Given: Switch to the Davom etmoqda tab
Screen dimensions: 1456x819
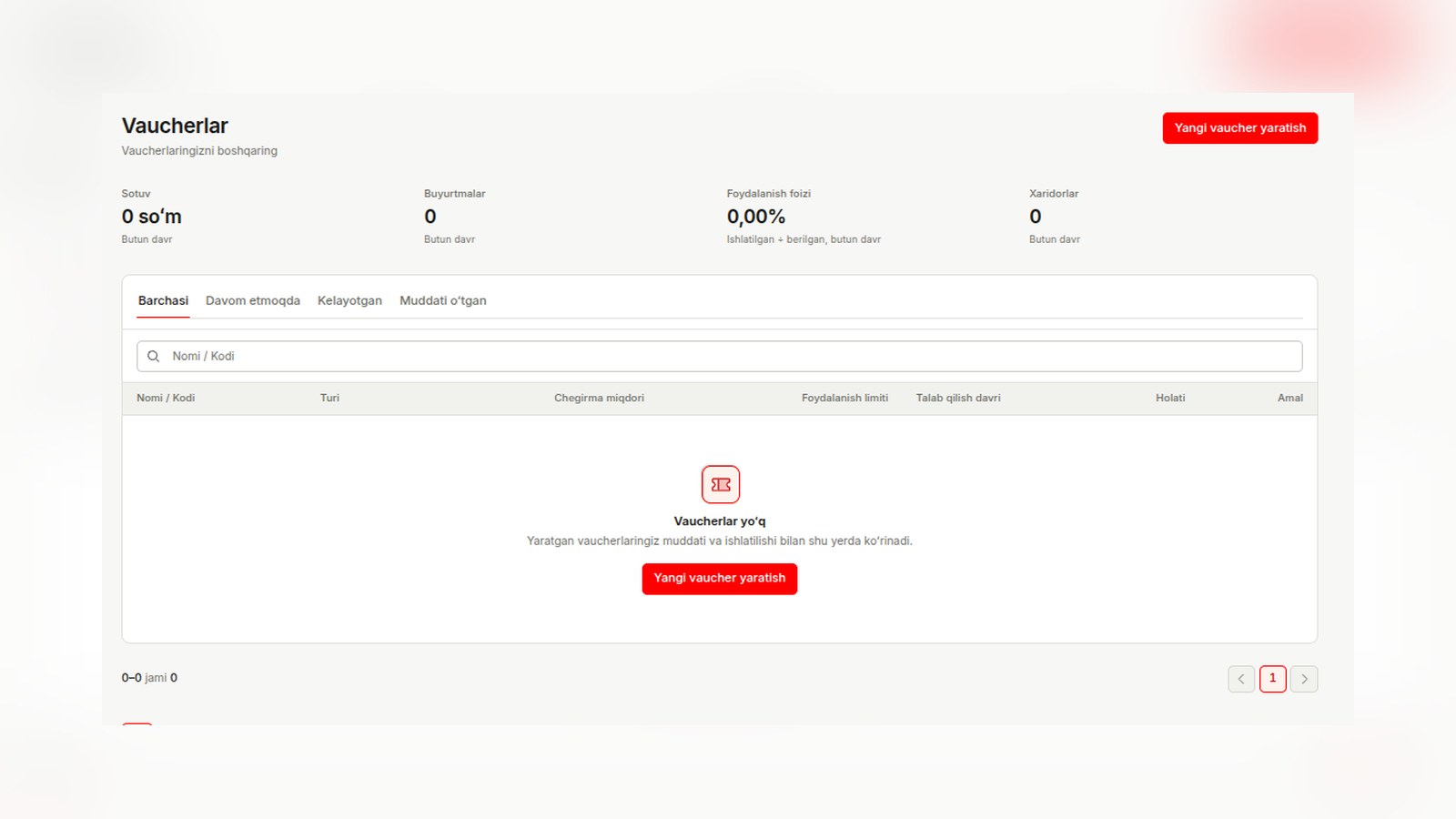Looking at the screenshot, I should pyautogui.click(x=253, y=301).
